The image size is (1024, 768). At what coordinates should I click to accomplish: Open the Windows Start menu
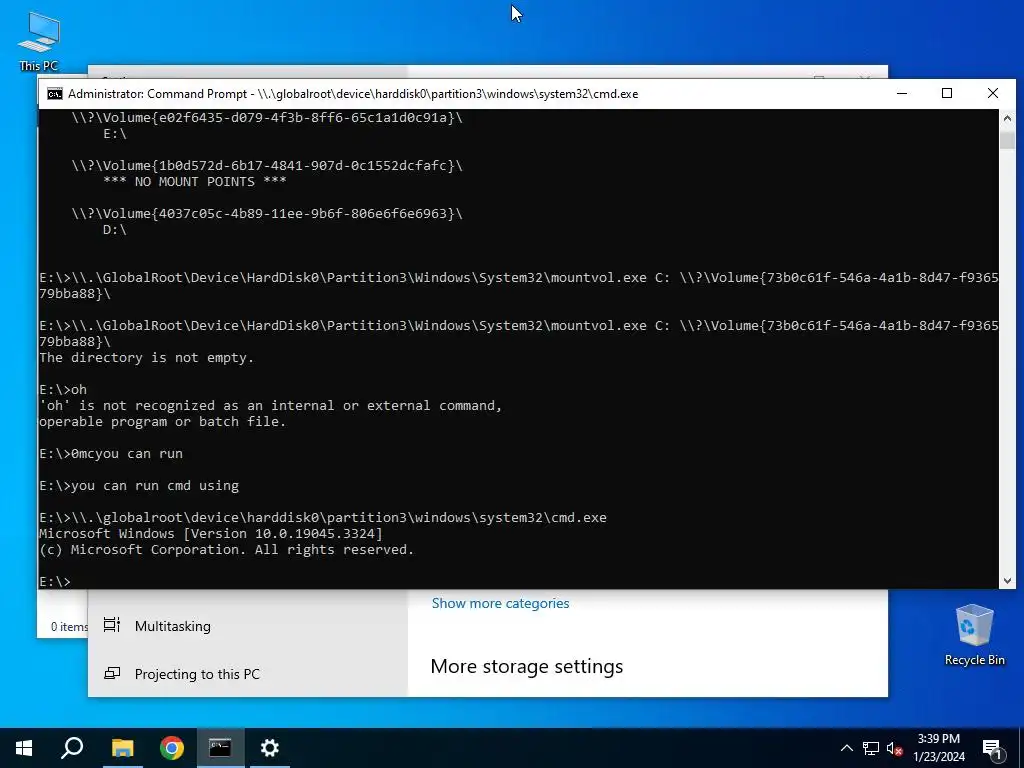24,748
